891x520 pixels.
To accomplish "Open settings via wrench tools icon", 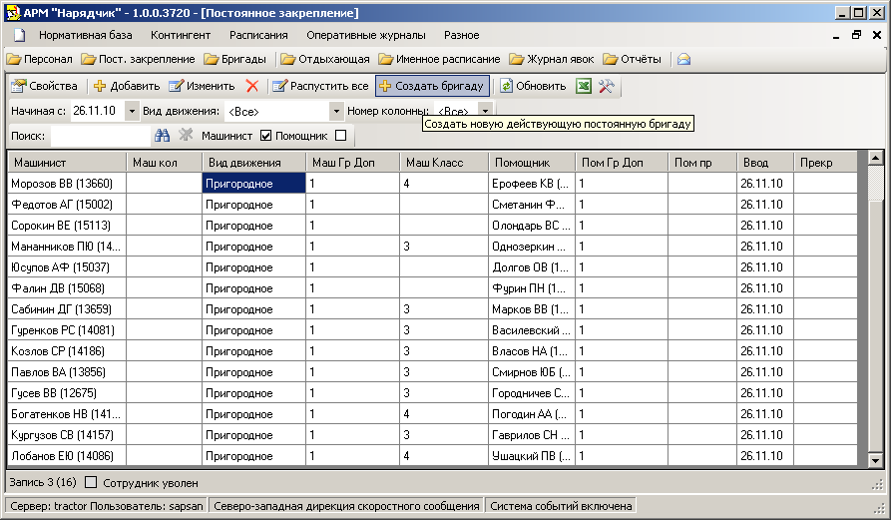I will coord(606,86).
